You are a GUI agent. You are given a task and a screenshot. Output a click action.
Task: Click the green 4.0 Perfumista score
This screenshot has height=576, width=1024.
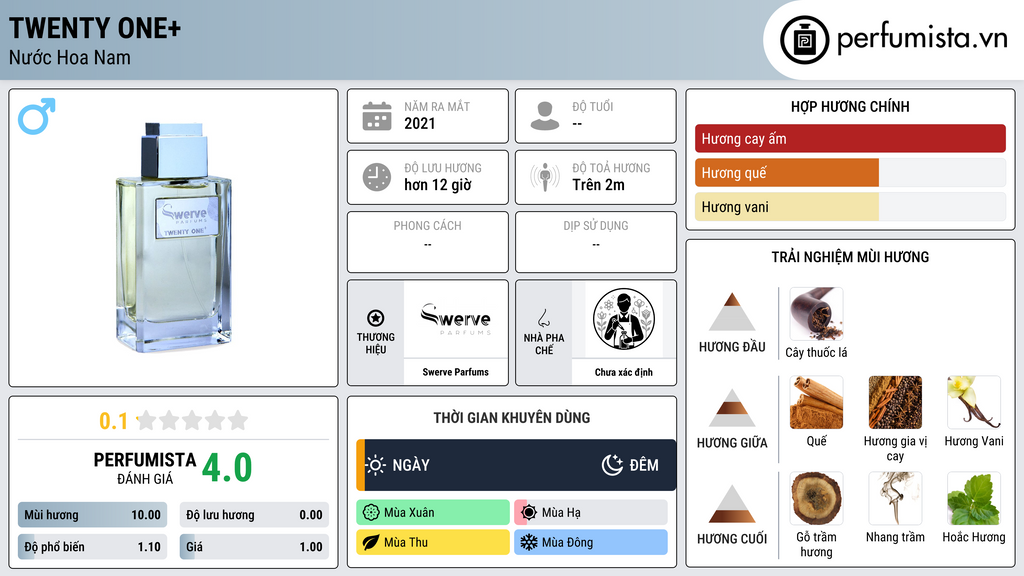[x=227, y=468]
